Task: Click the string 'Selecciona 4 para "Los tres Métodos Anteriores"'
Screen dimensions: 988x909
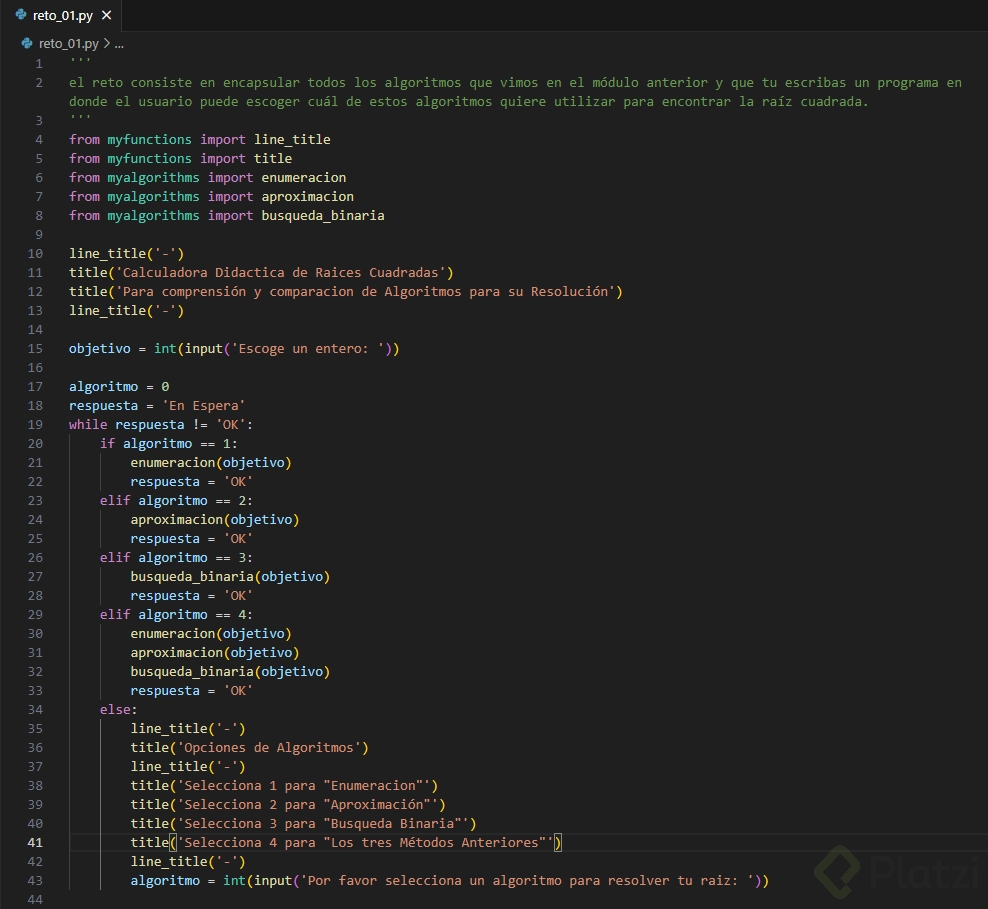Action: [x=365, y=842]
